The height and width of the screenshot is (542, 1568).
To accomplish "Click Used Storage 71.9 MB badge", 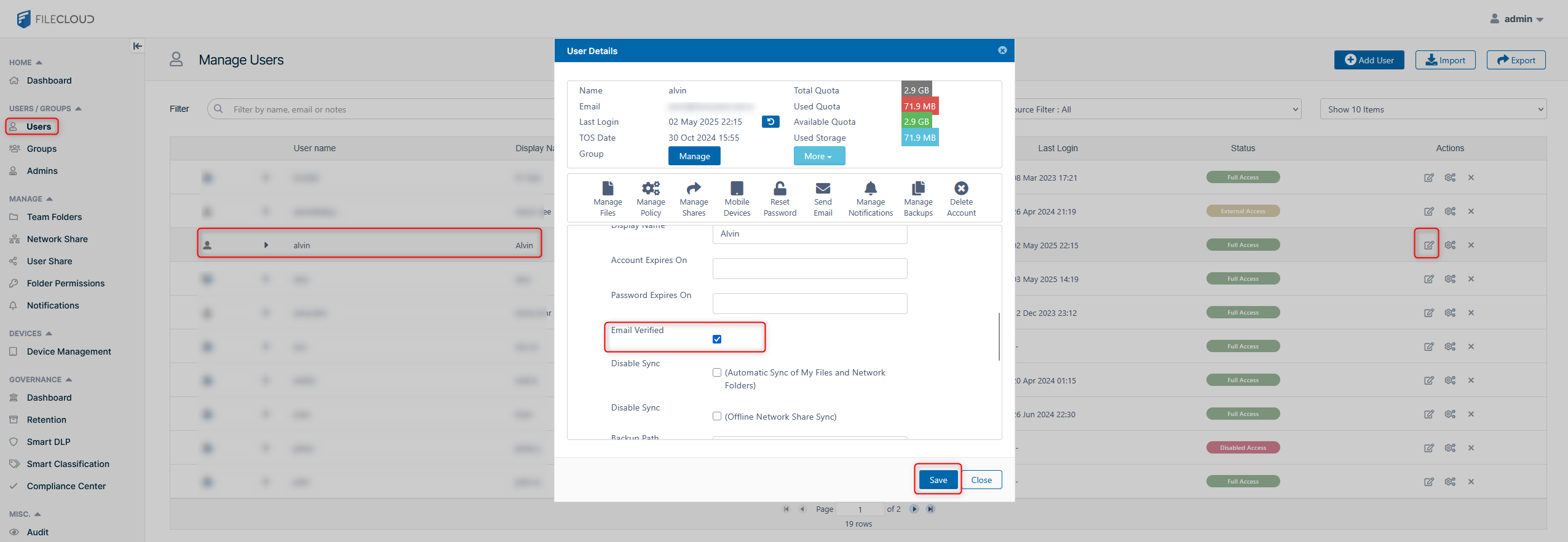I will 920,138.
